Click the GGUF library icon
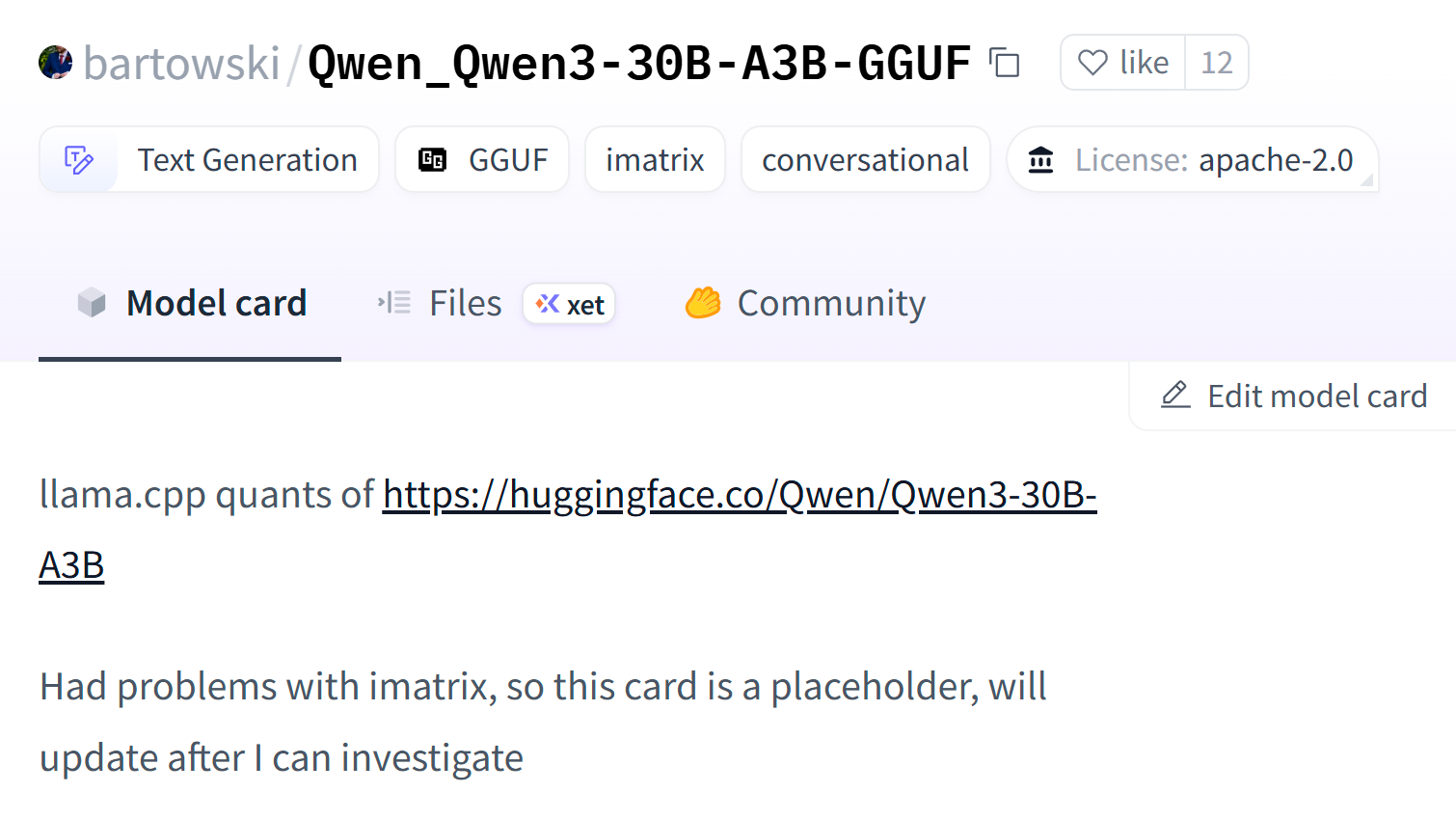 click(432, 159)
